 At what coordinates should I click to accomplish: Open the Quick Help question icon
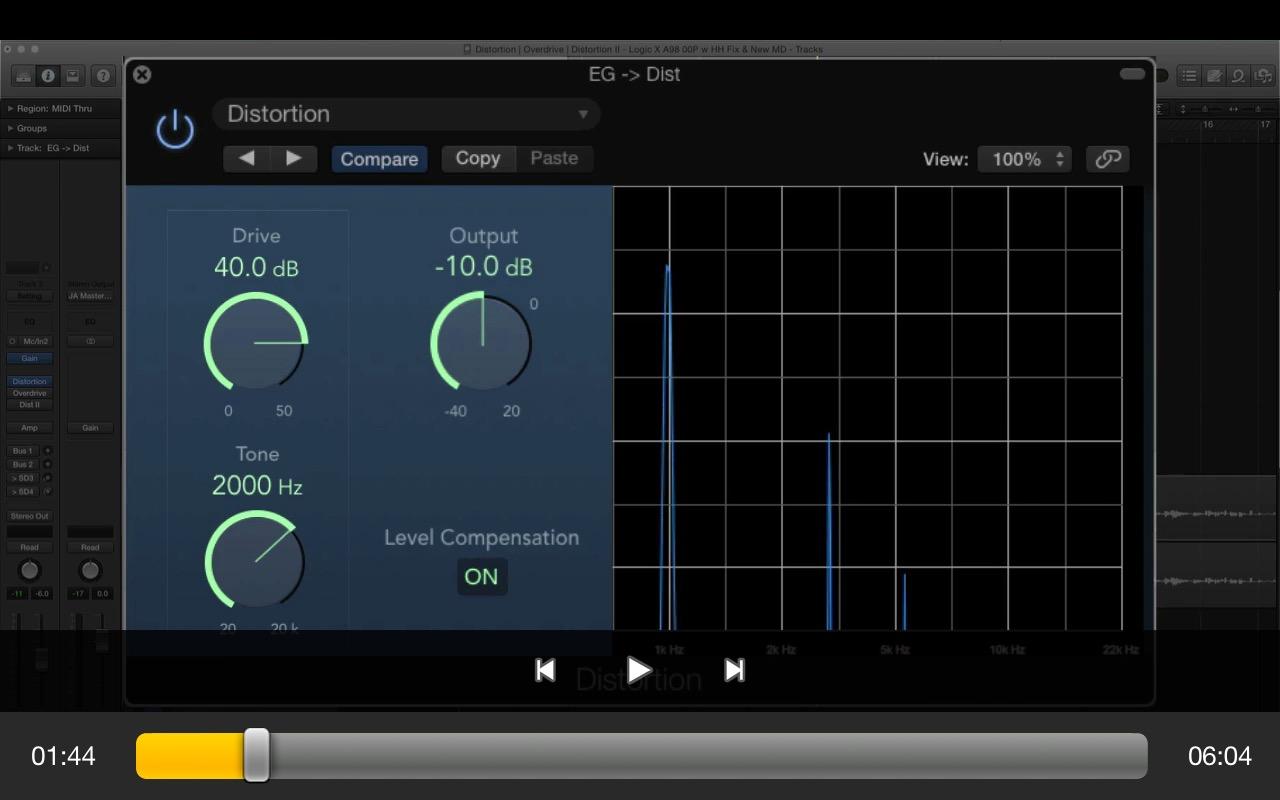click(x=103, y=76)
